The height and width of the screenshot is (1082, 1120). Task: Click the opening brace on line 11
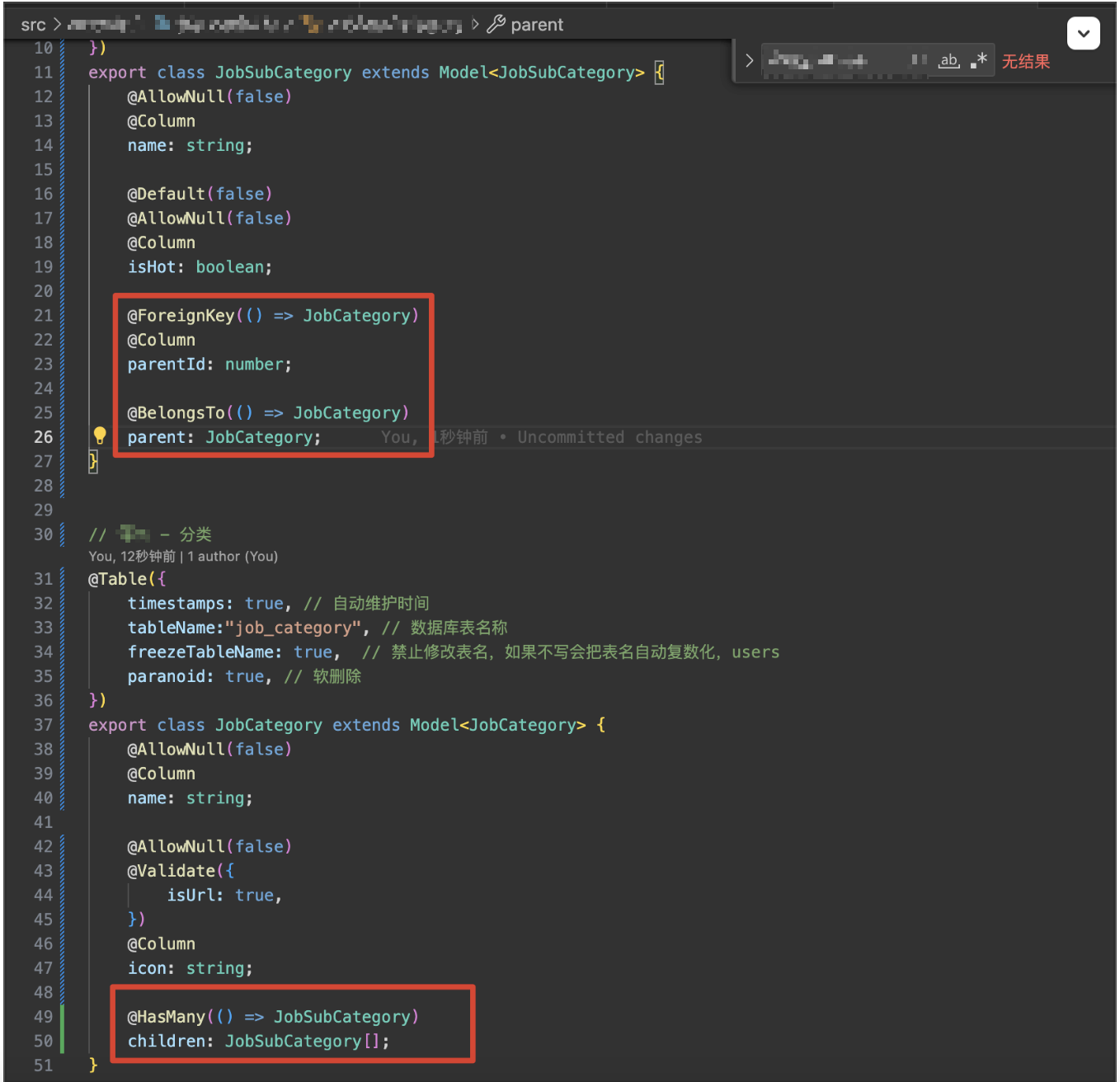coord(659,73)
